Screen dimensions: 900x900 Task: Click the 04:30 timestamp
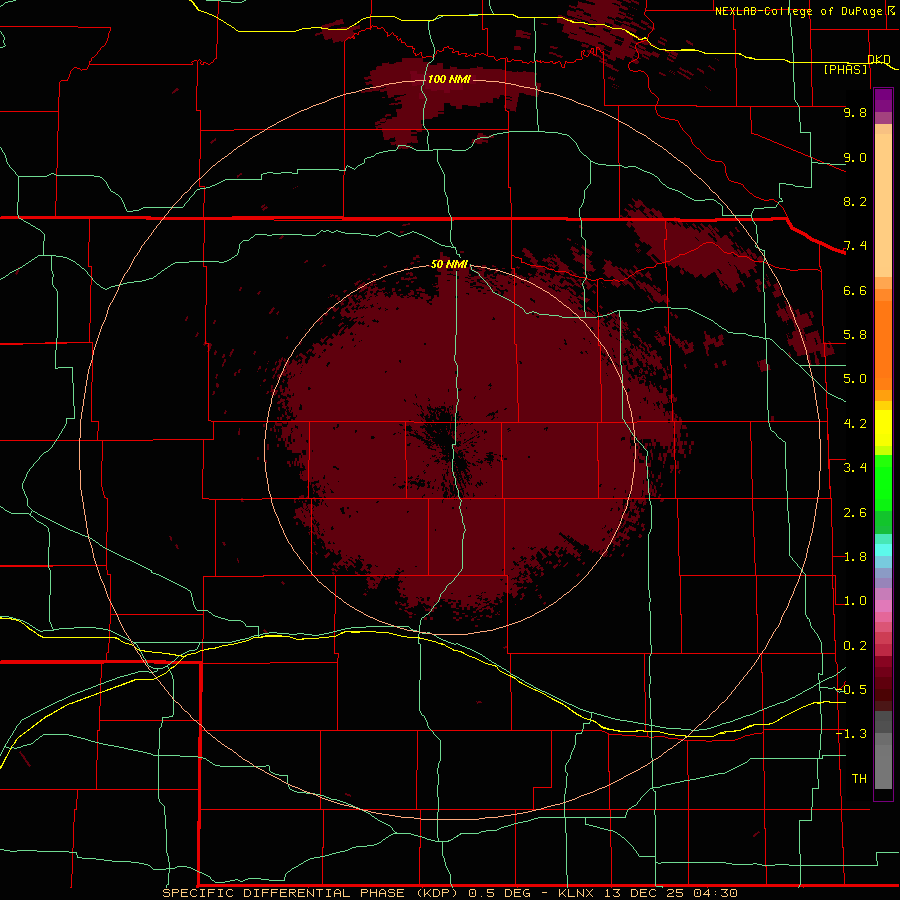[715, 893]
